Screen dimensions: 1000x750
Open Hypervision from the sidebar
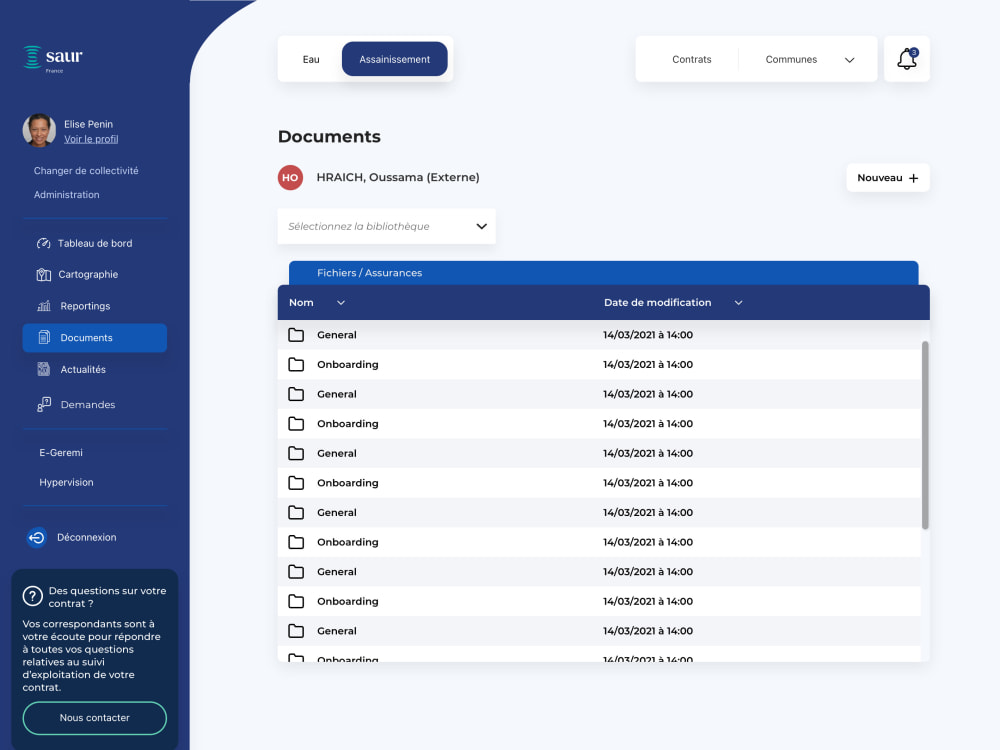(x=66, y=482)
